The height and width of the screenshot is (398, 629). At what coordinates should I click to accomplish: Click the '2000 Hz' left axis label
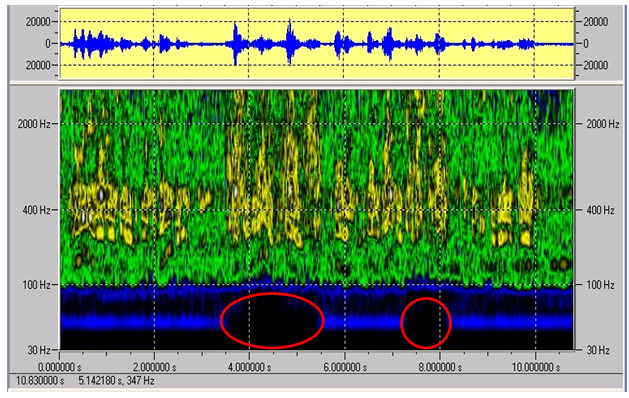click(34, 124)
